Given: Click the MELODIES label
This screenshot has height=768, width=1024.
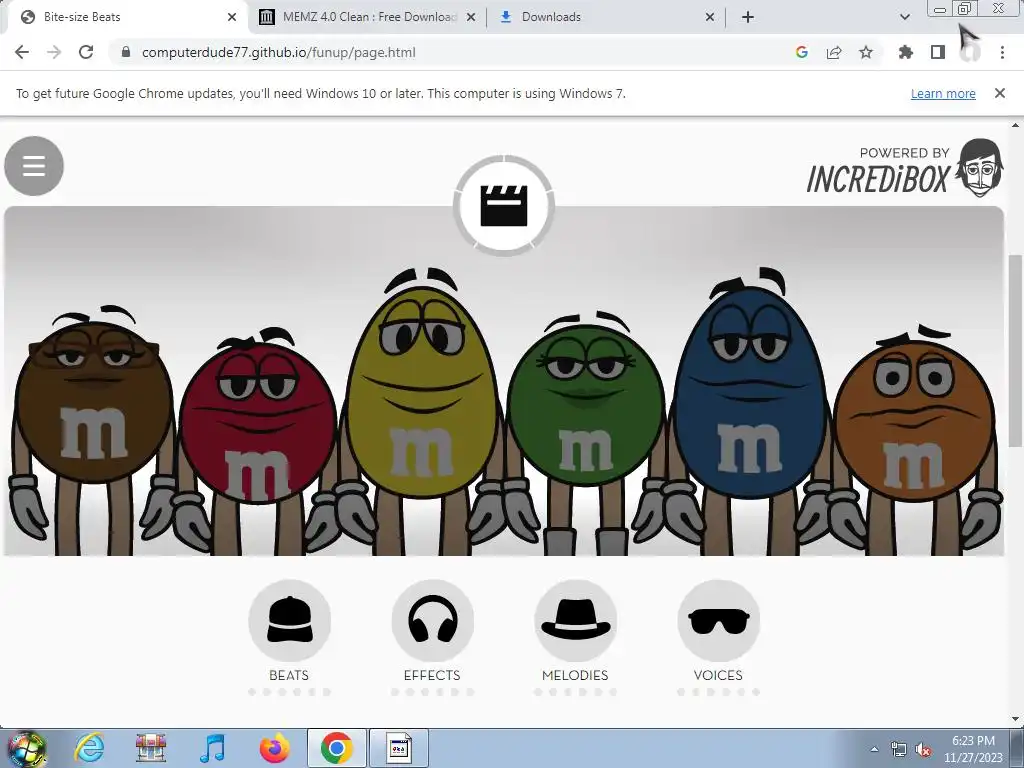Looking at the screenshot, I should click(575, 675).
